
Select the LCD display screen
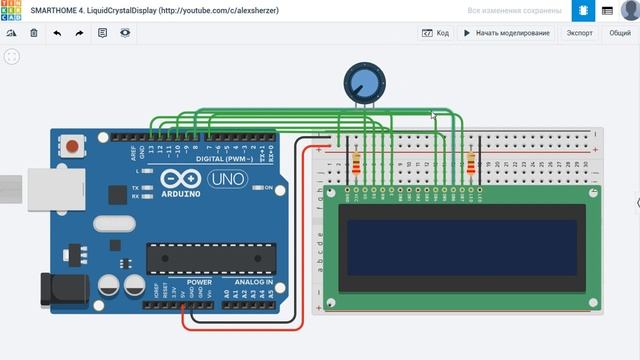(x=462, y=248)
